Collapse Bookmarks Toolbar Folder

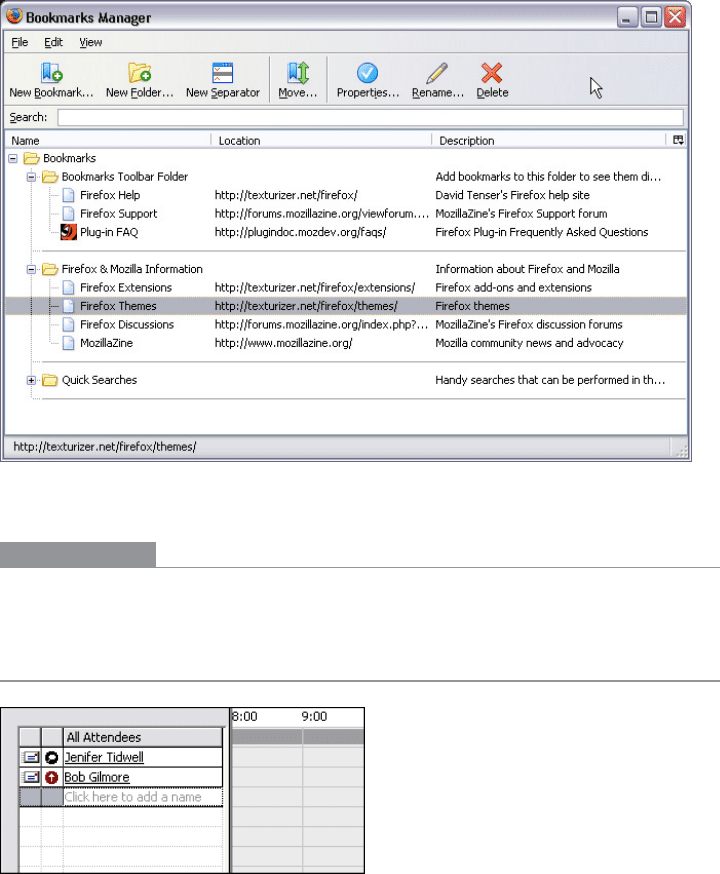tap(31, 177)
